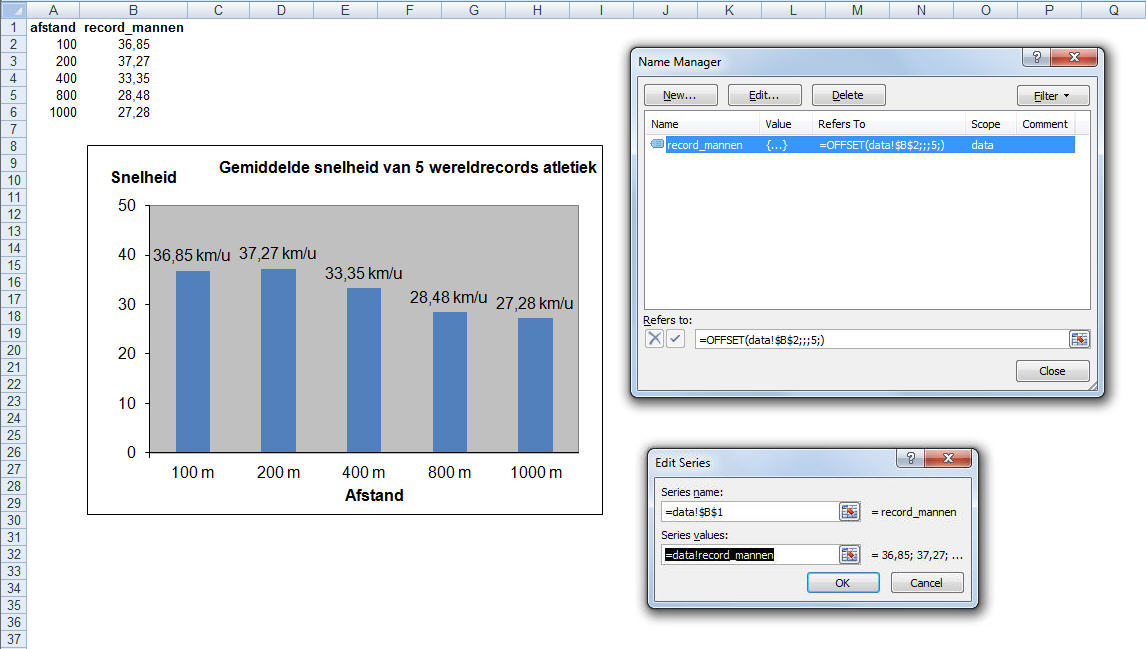
Task: Click range selector icon next to Series values
Action: click(x=849, y=554)
